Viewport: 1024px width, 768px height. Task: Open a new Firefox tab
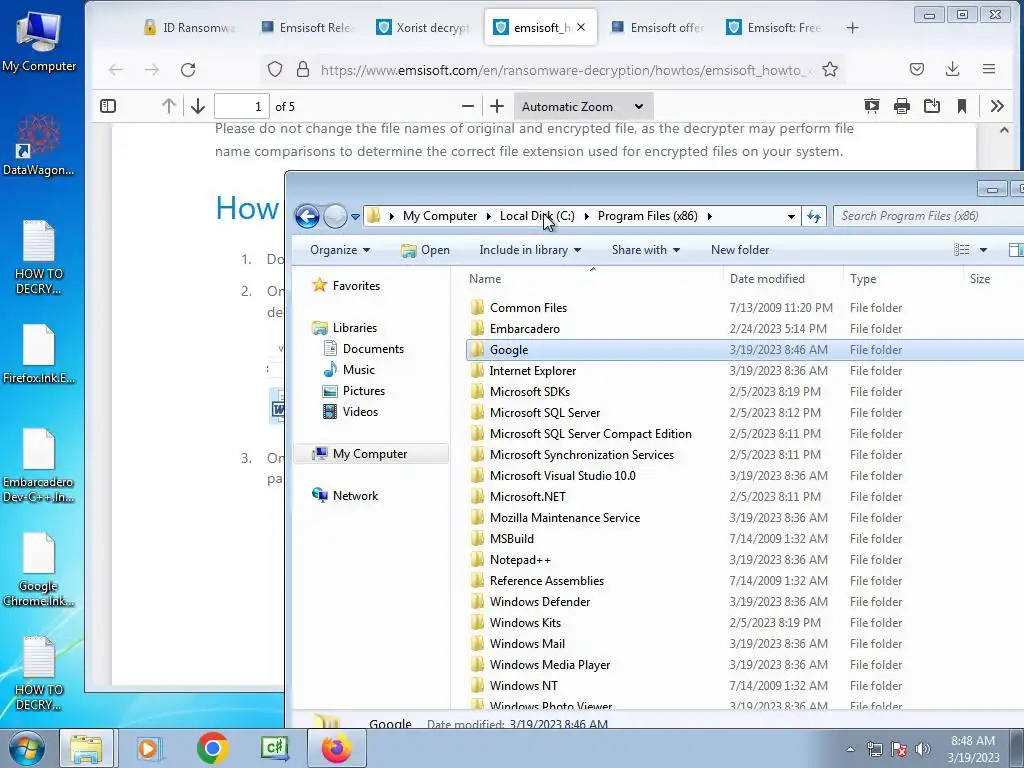tap(852, 28)
